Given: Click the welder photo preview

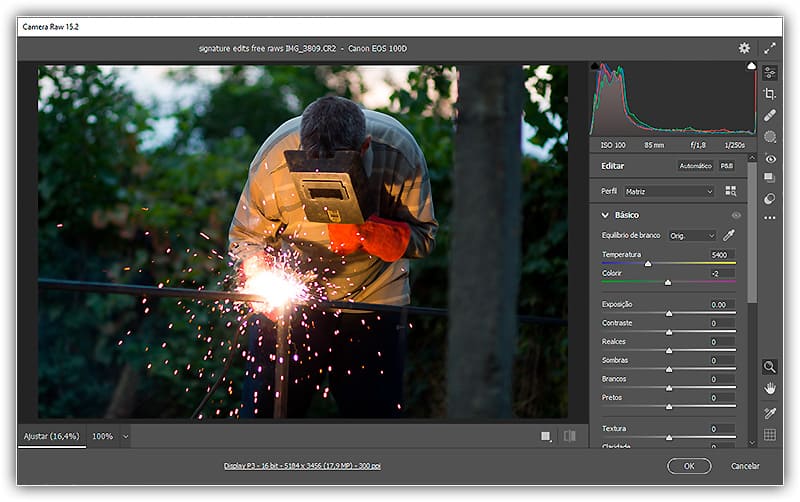Looking at the screenshot, I should click(x=303, y=242).
